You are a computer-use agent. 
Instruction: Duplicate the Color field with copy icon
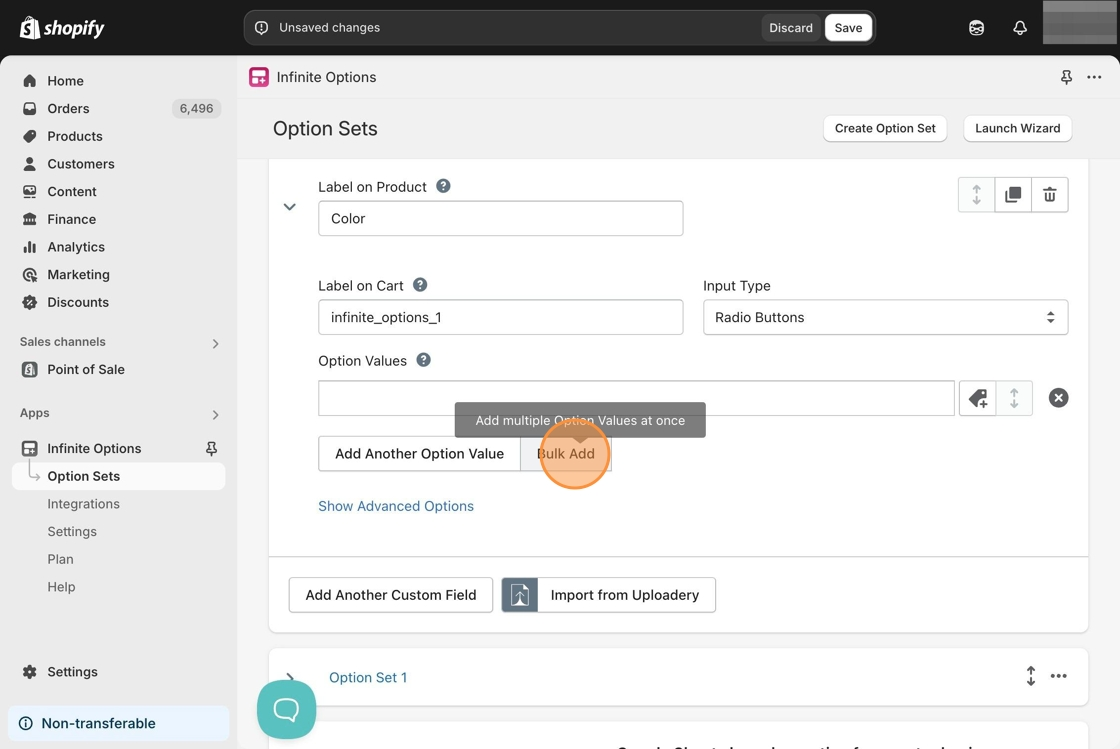1013,195
